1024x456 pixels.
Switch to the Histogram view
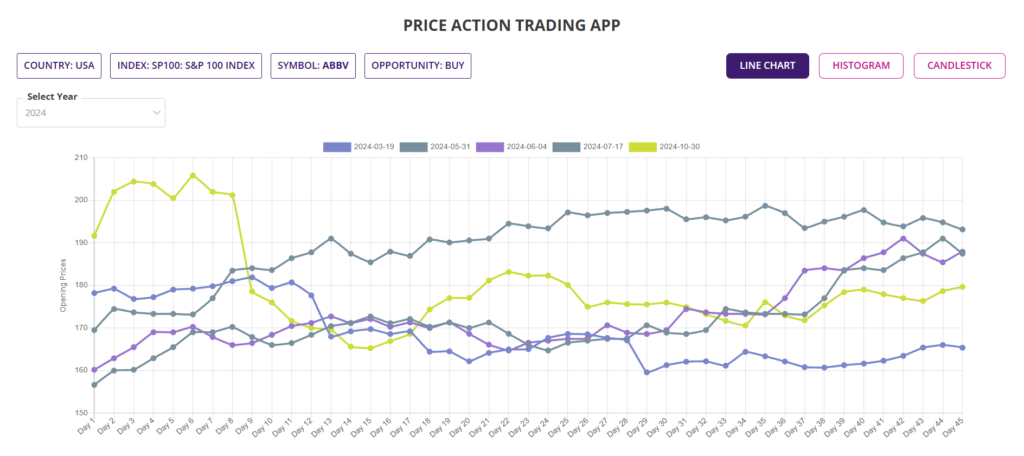[x=861, y=66]
